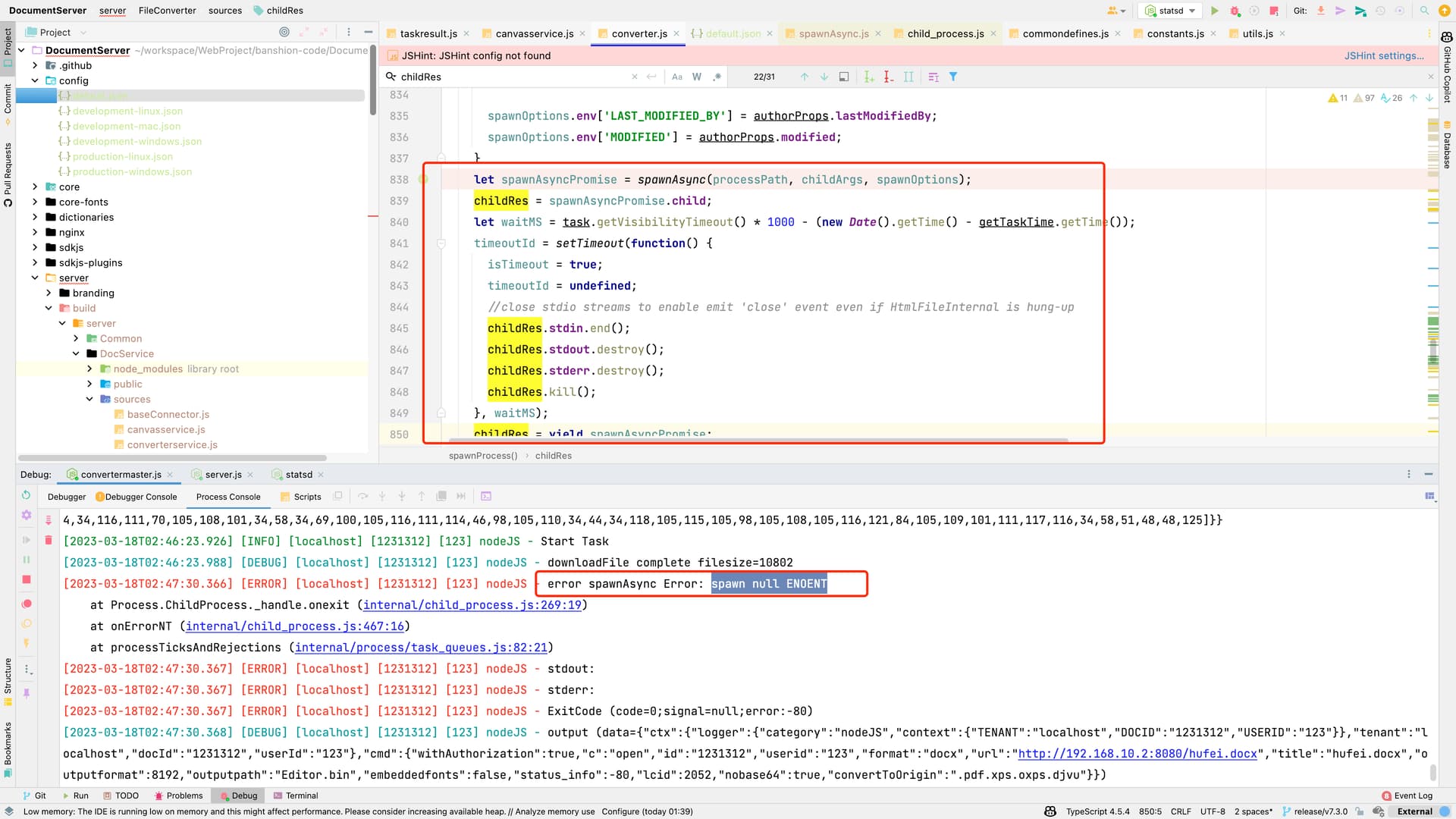Click the select opened file target icon
This screenshot has width=1456, height=819.
[x=284, y=32]
